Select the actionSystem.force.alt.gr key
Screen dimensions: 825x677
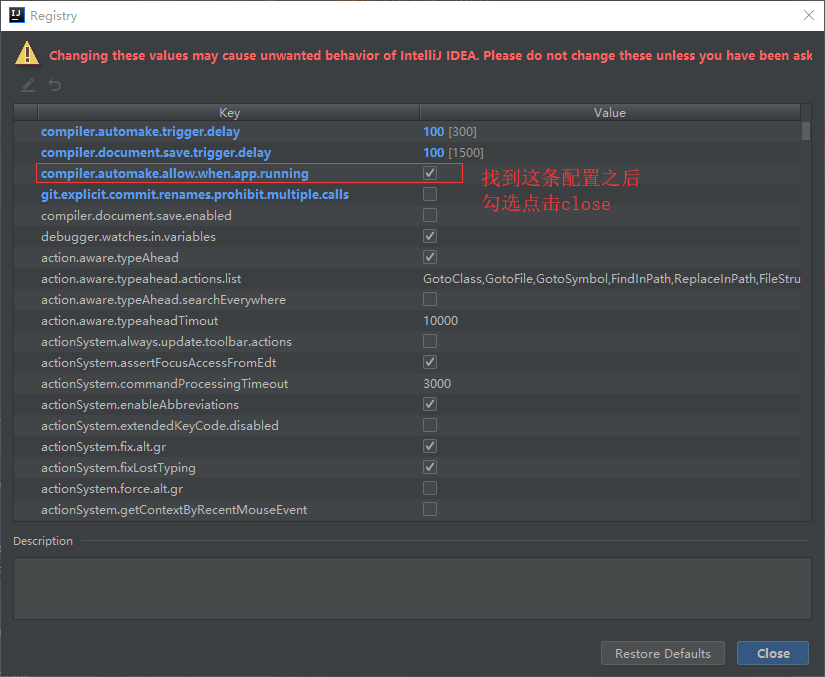[x=112, y=489]
